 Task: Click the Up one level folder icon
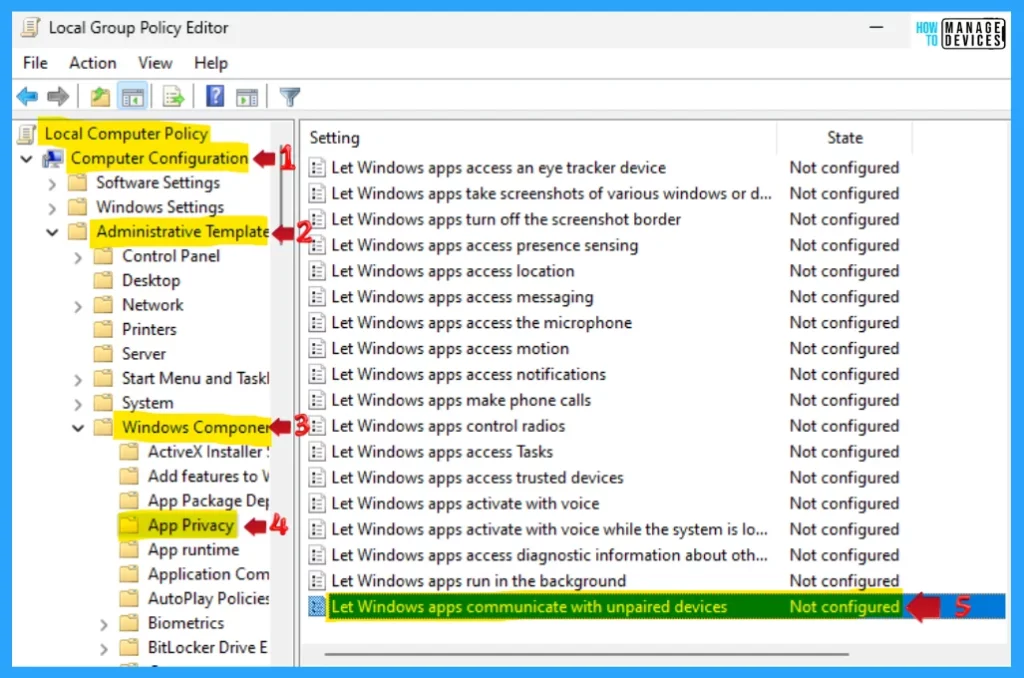click(x=100, y=97)
